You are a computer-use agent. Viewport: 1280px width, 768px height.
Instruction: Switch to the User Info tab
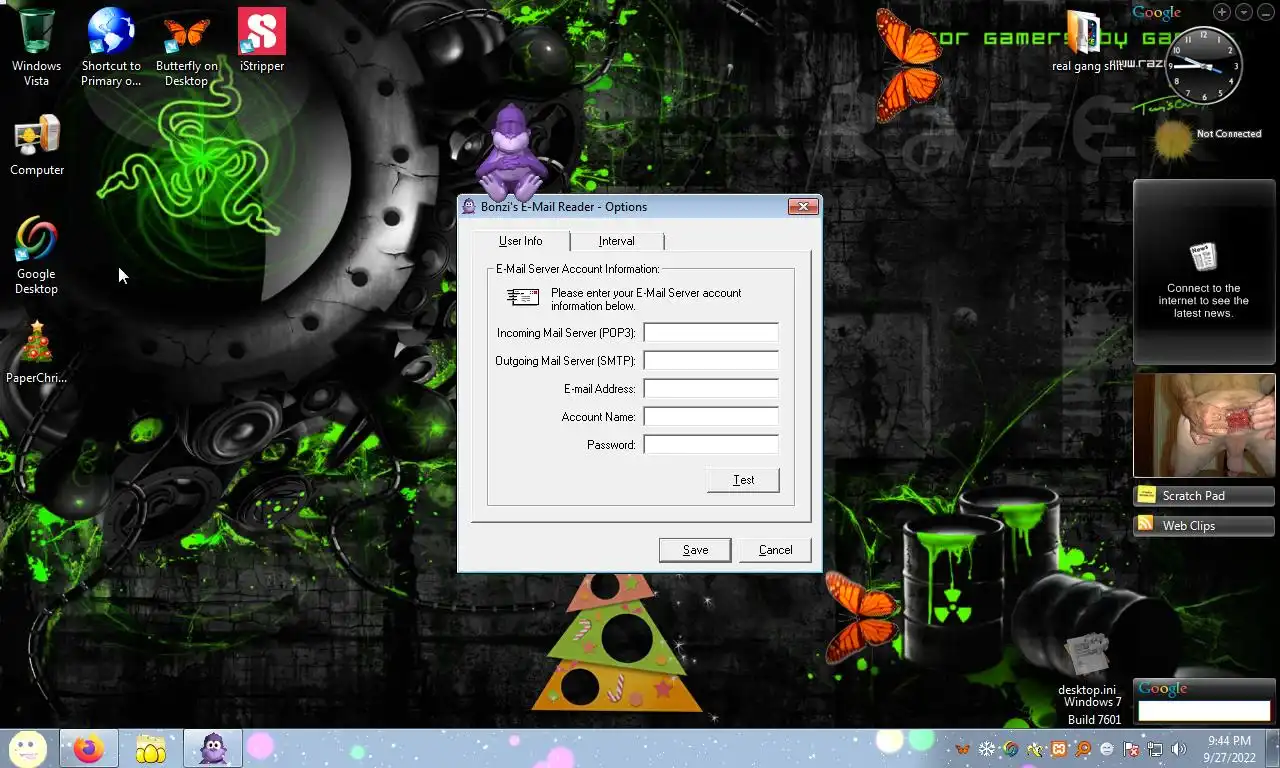[x=520, y=241]
